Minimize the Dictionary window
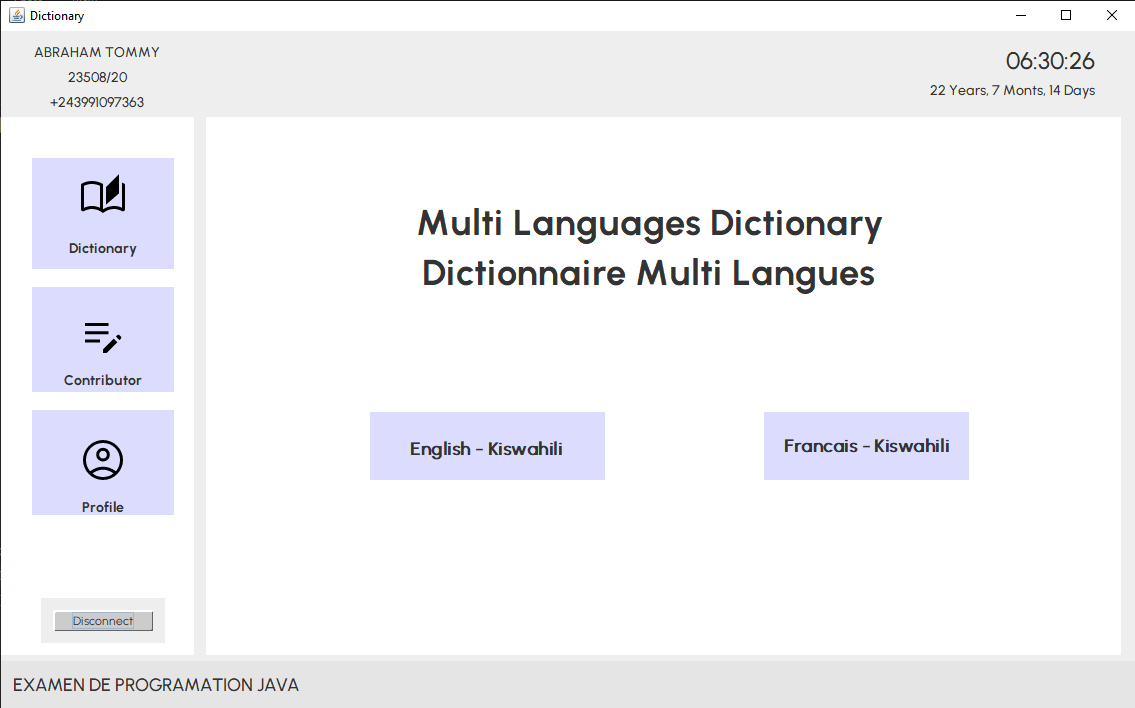 (x=1020, y=15)
